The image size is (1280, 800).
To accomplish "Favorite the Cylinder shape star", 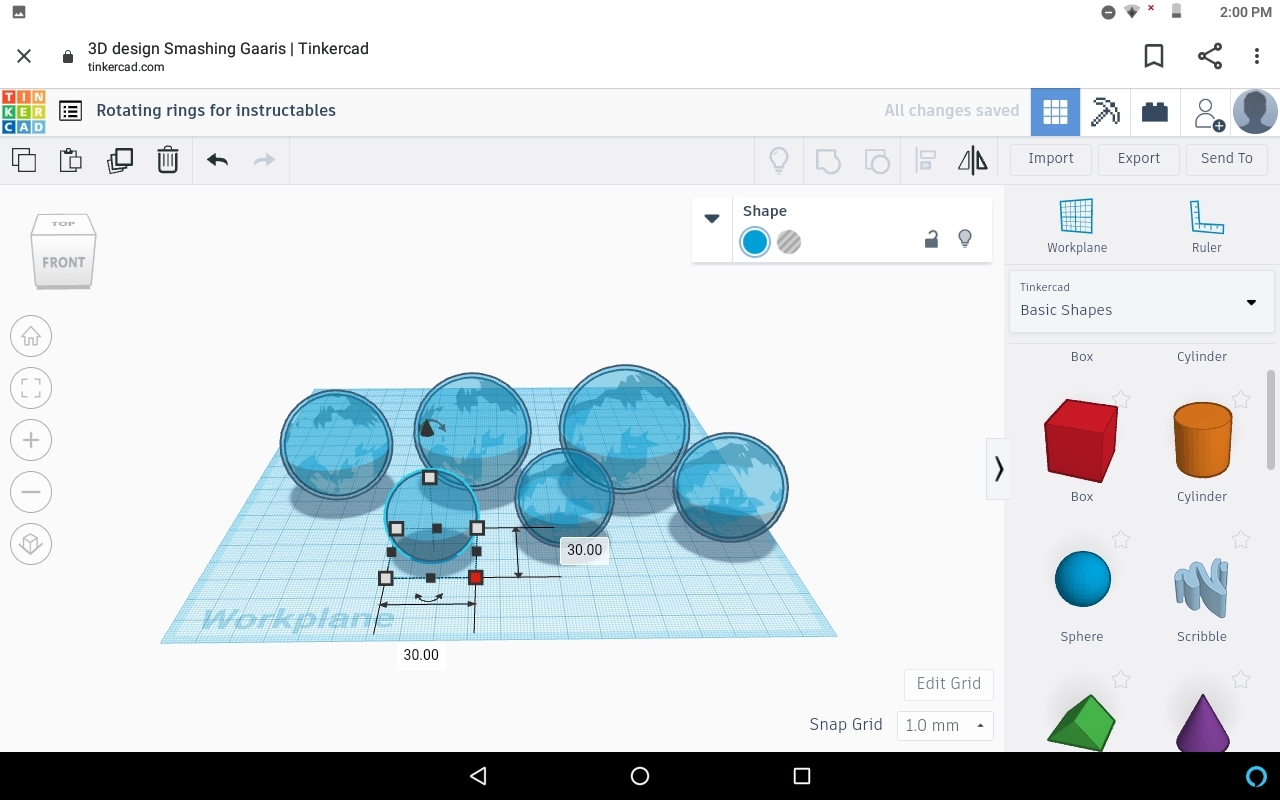I will pos(1241,400).
